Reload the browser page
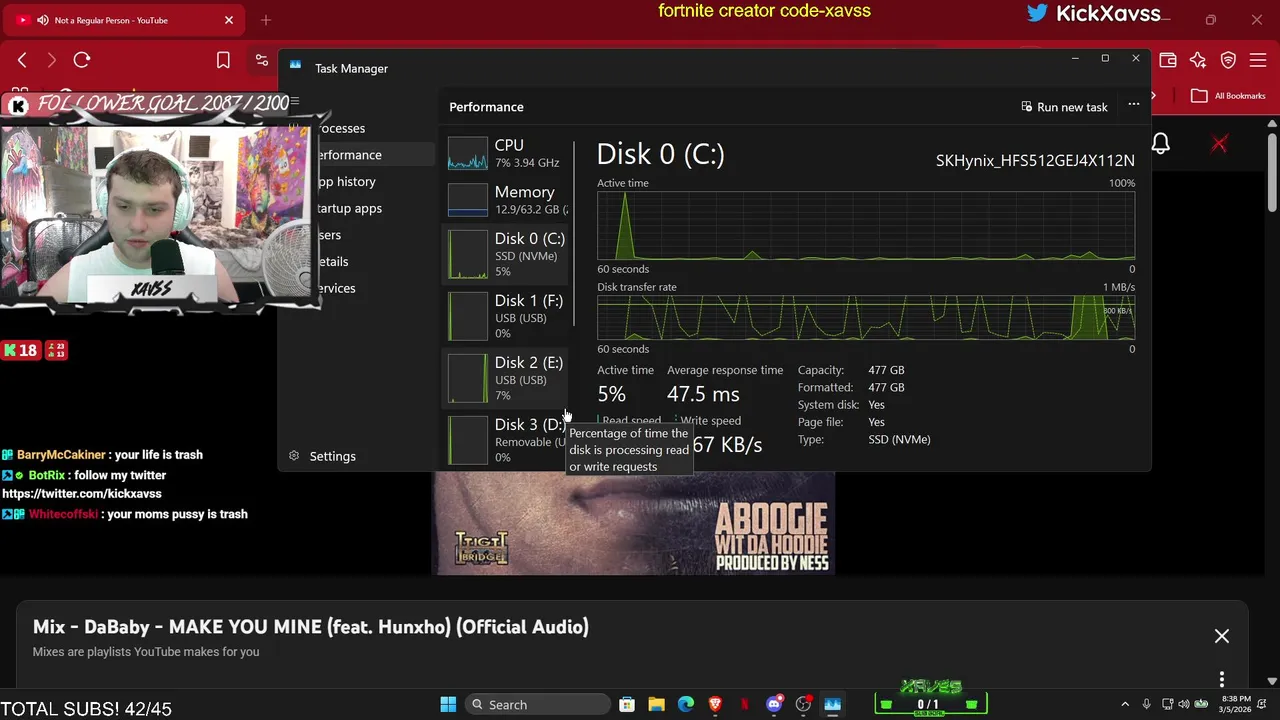 [82, 60]
